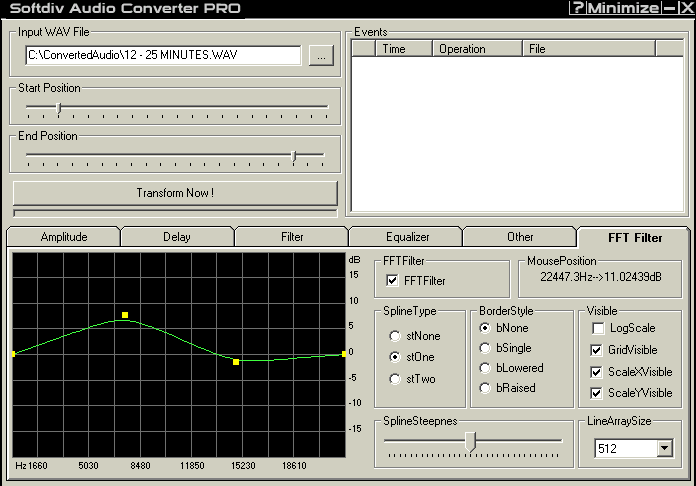
Task: Click the help question mark icon
Action: tap(577, 8)
